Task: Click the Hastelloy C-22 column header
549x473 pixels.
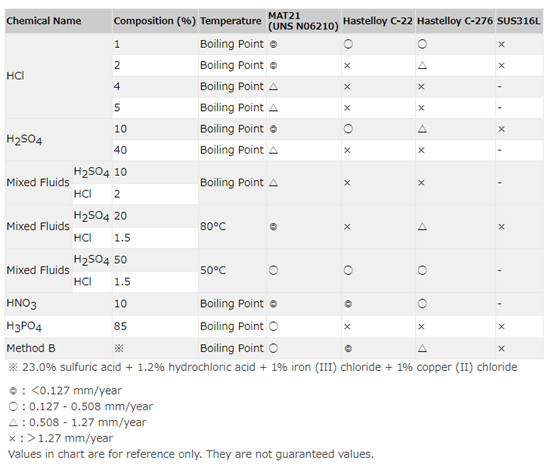Action: pos(378,21)
